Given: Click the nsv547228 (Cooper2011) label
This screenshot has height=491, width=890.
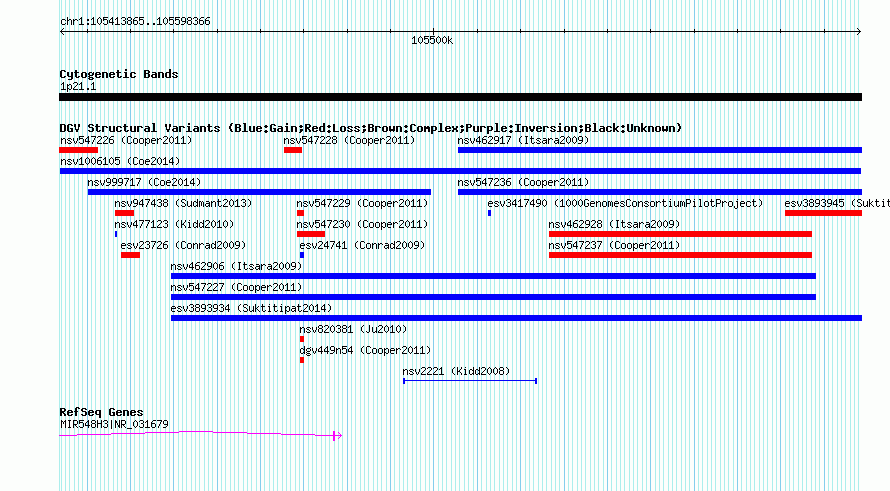Looking at the screenshot, I should [349, 140].
